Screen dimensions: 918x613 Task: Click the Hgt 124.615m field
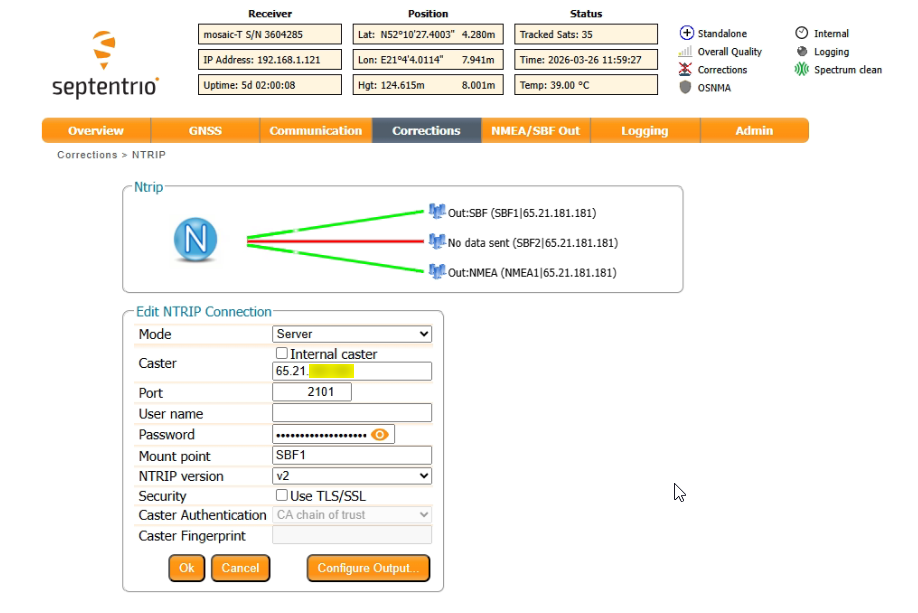428,85
